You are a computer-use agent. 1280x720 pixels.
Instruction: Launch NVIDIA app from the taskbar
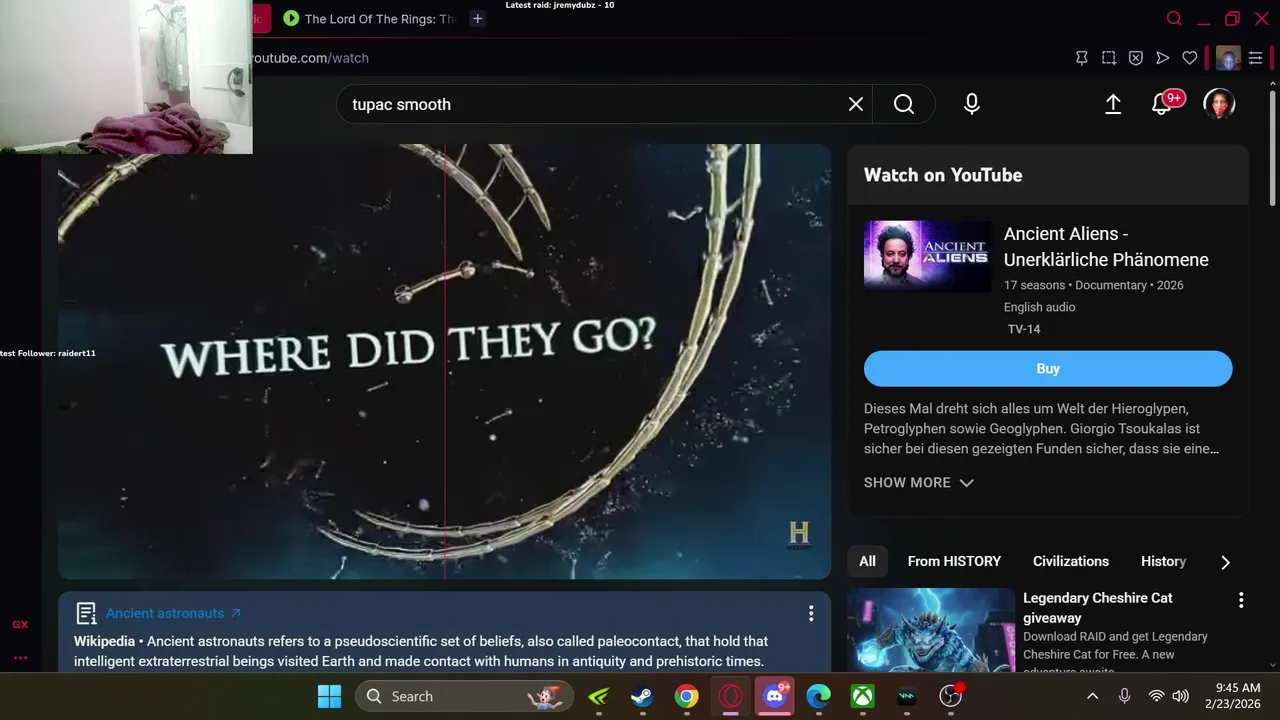point(598,696)
